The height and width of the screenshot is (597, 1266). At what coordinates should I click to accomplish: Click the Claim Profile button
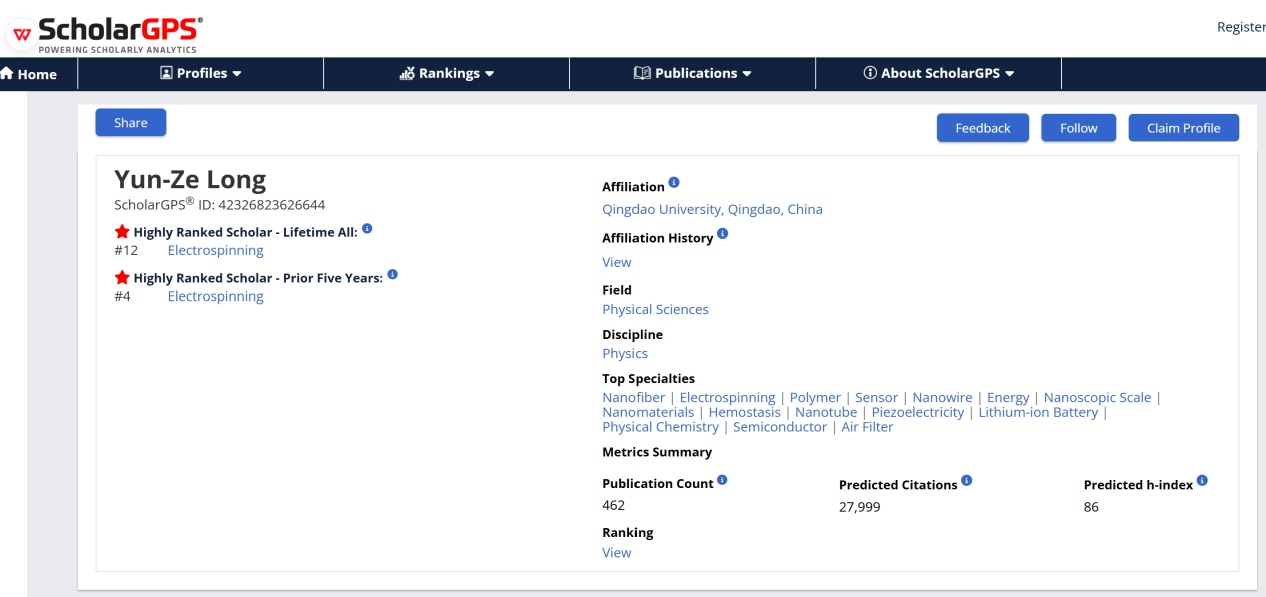click(x=1183, y=128)
